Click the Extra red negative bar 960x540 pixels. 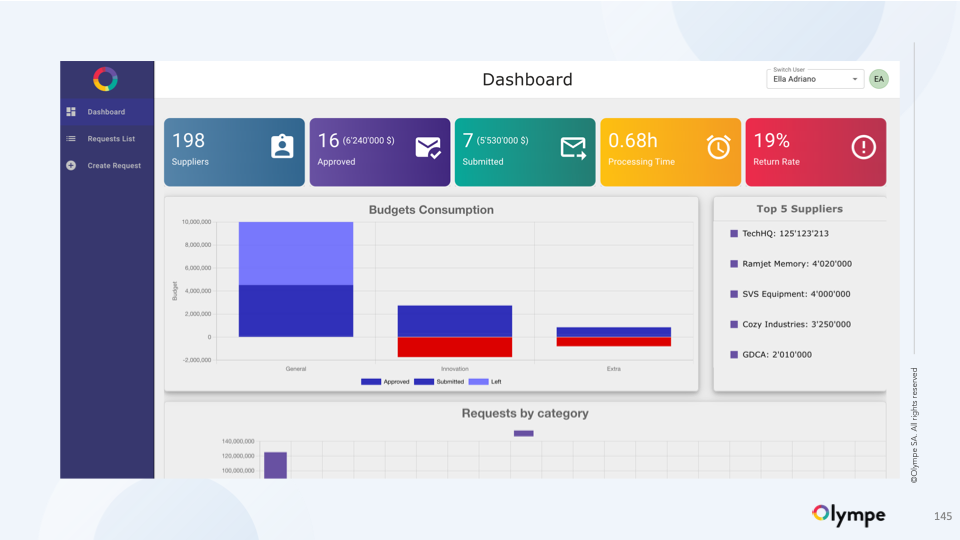[613, 342]
